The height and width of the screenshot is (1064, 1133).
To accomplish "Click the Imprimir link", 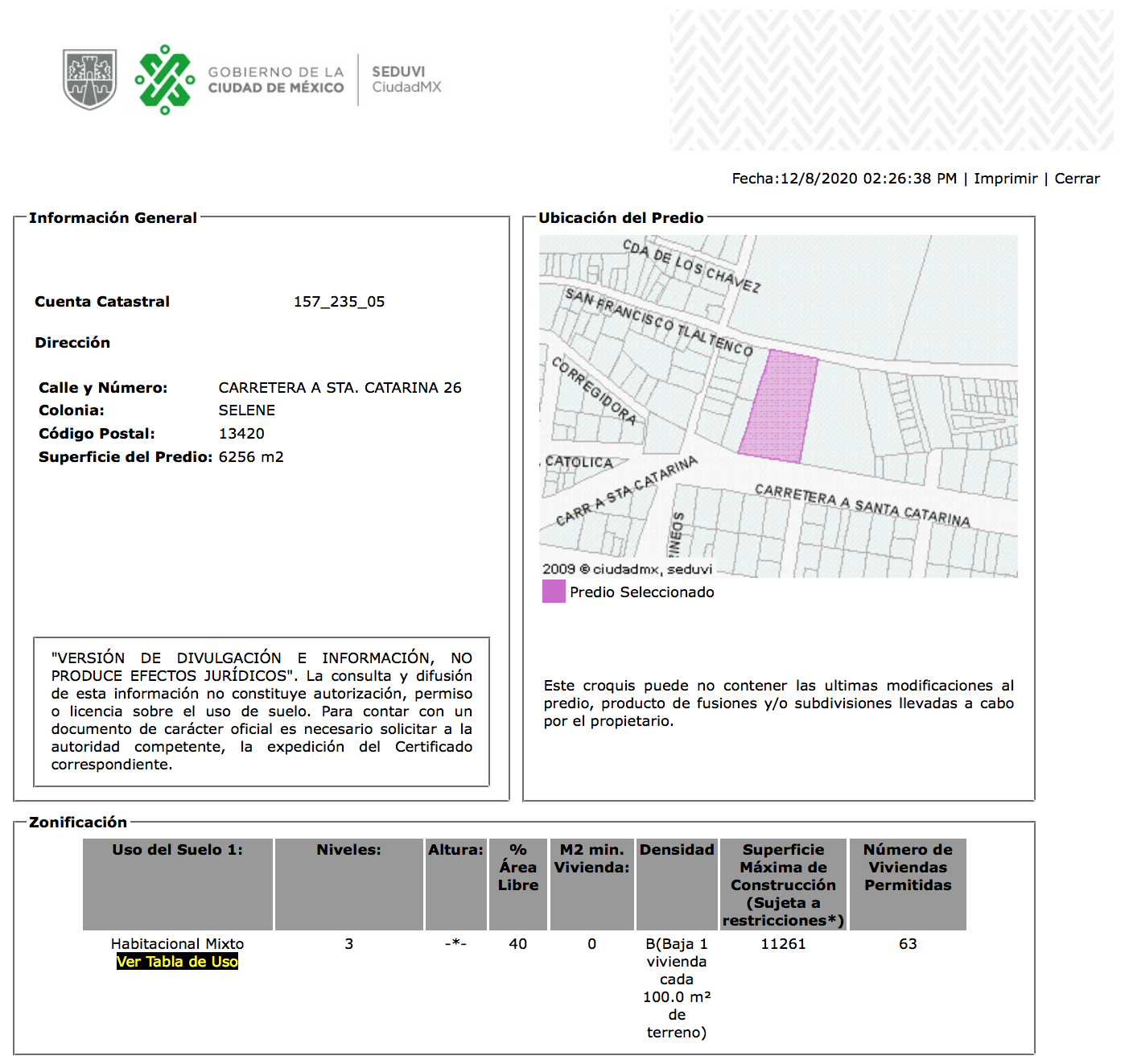I will point(1004,179).
